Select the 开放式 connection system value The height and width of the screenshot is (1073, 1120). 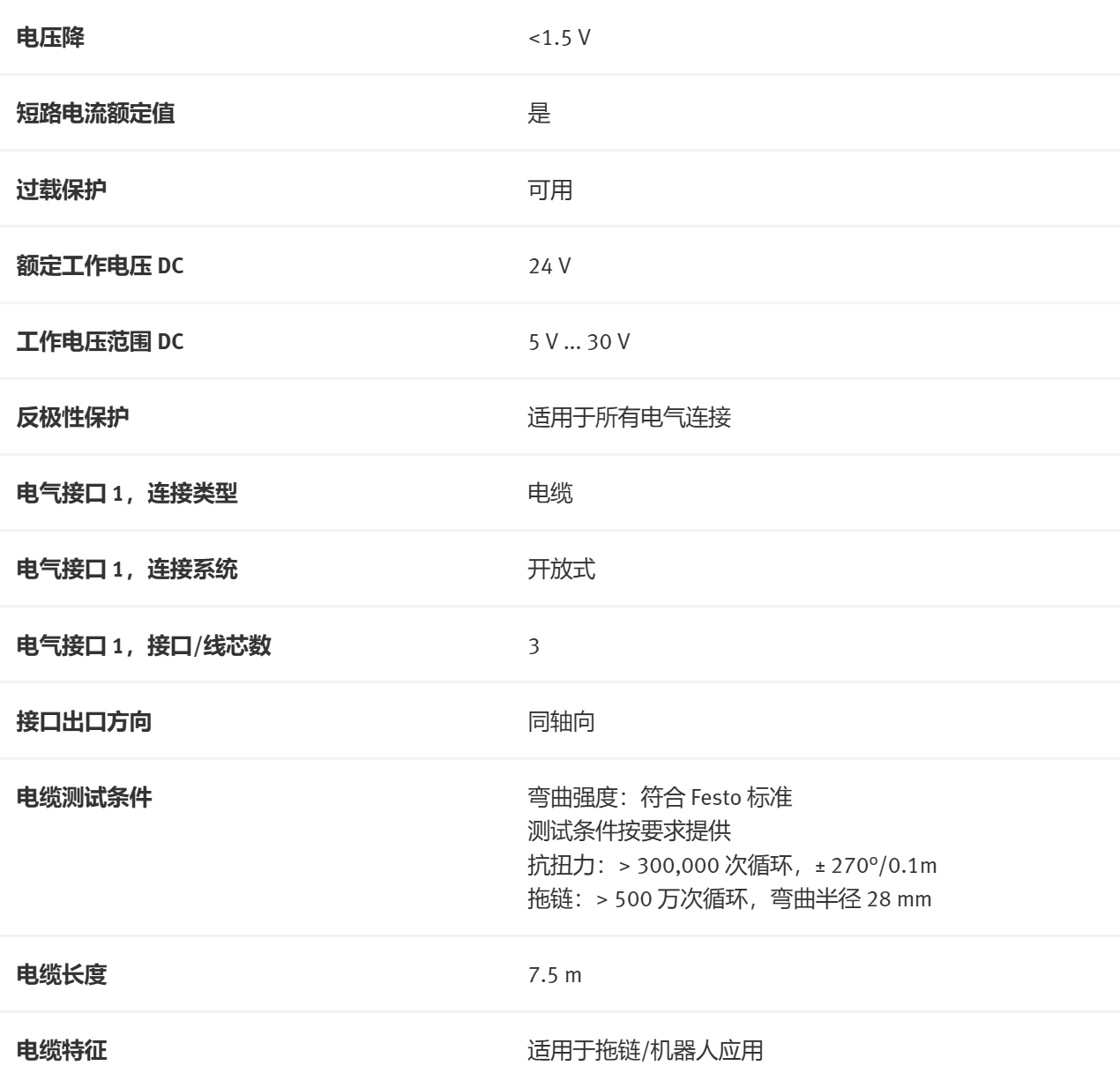pyautogui.click(x=561, y=569)
